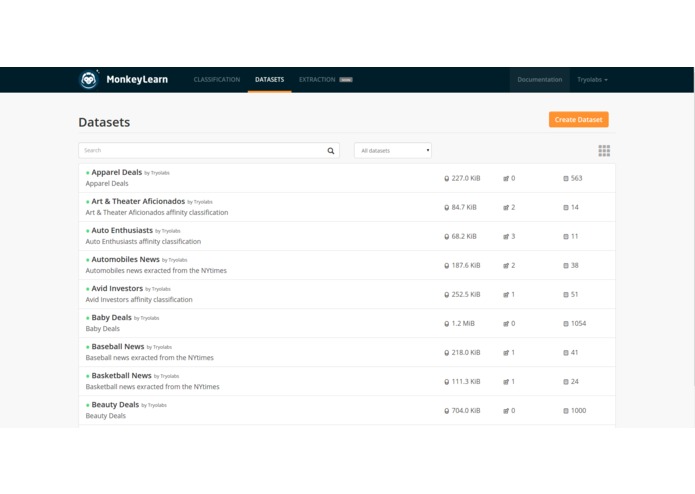Image resolution: width=695 pixels, height=494 pixels.
Task: Click the '84.7 KiB' size value
Action: 464,207
